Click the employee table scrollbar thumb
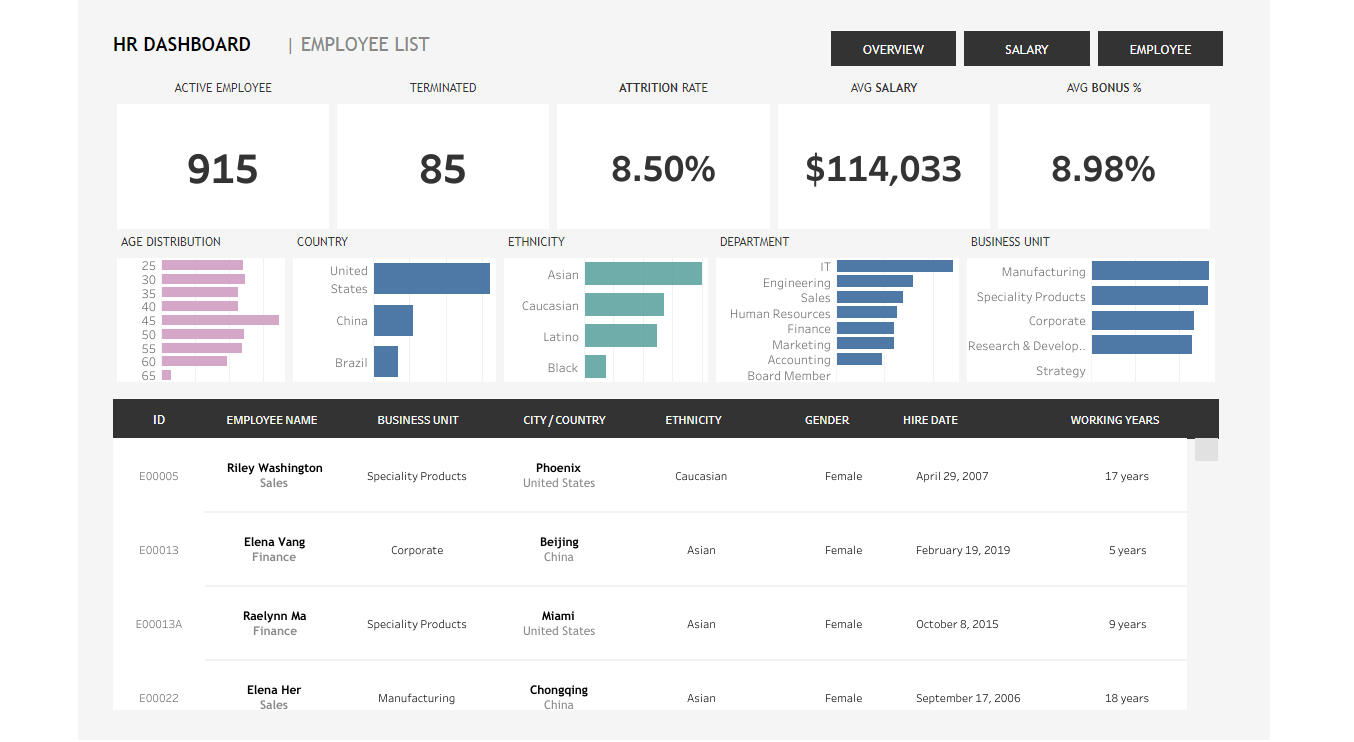 coord(1206,450)
